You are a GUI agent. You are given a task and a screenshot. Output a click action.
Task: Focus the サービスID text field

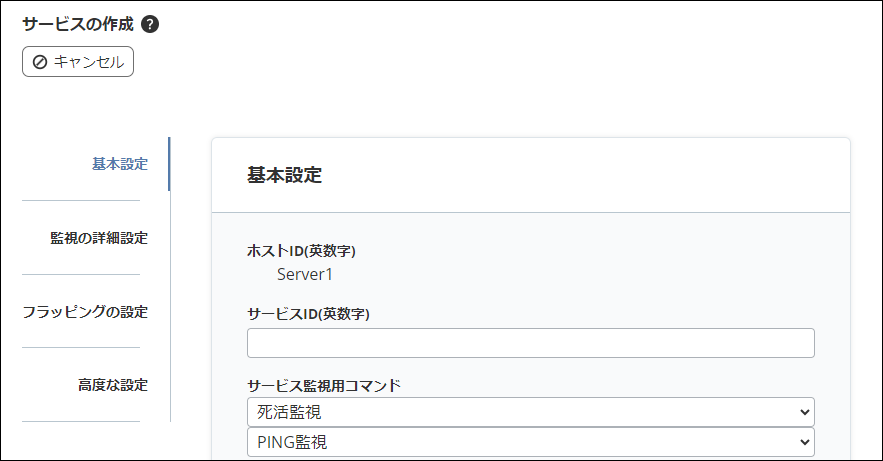(530, 343)
